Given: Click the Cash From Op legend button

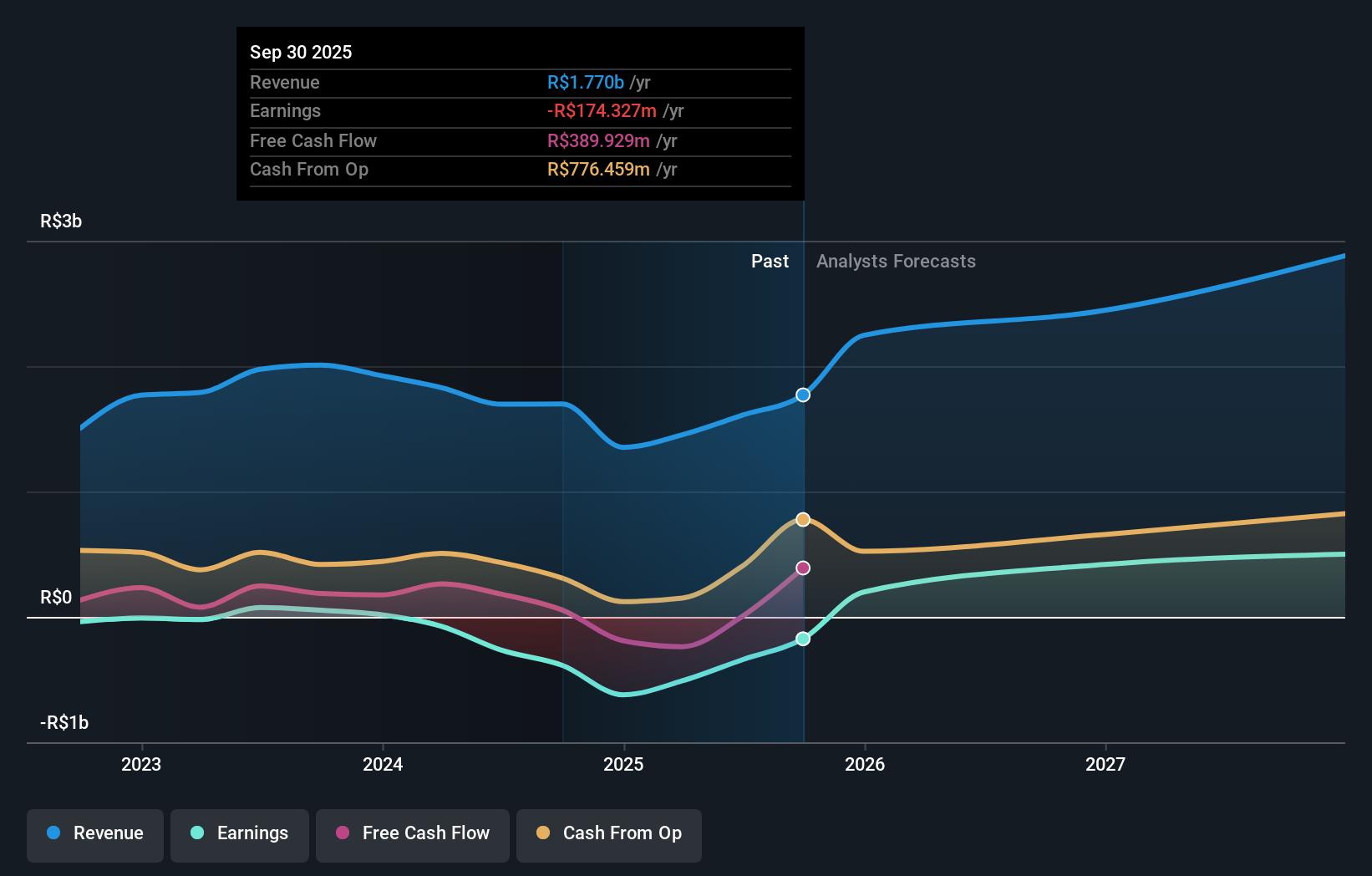Looking at the screenshot, I should [x=609, y=834].
